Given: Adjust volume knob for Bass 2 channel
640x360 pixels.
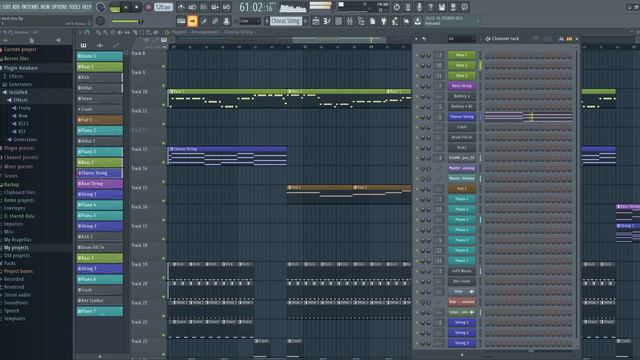Looking at the screenshot, I should [x=429, y=65].
